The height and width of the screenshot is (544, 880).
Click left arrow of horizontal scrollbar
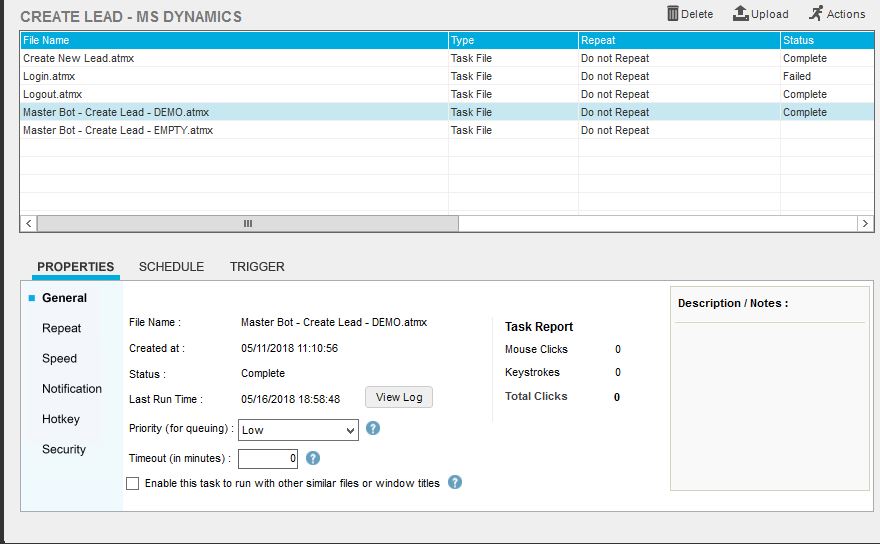pos(28,224)
